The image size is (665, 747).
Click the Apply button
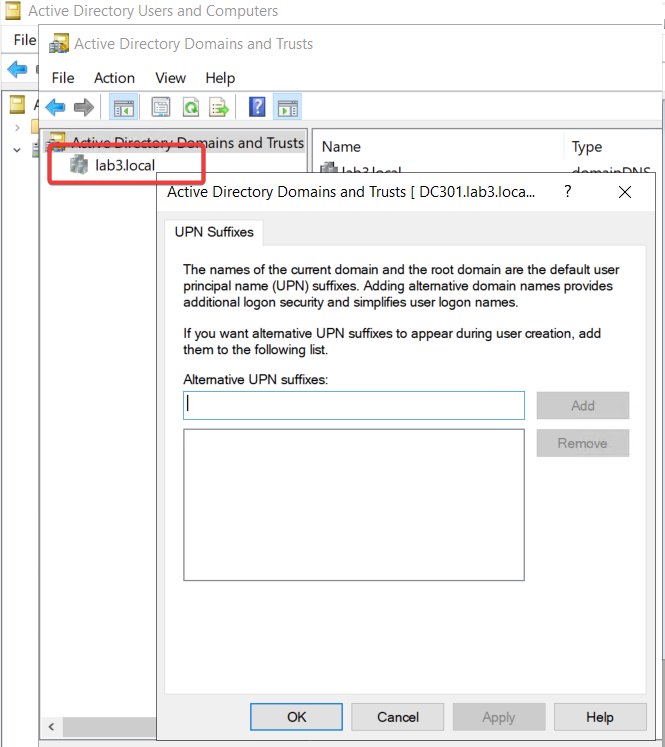499,717
